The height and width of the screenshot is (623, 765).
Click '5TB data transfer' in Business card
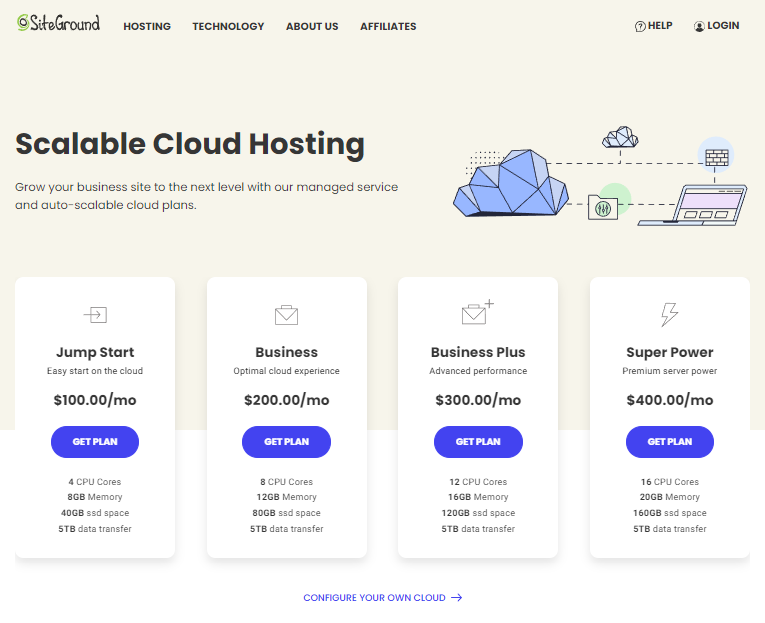coord(286,529)
